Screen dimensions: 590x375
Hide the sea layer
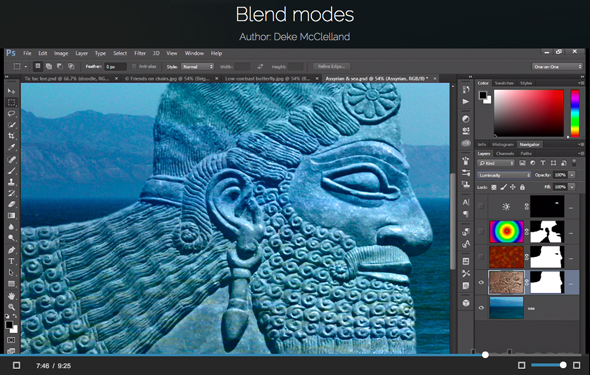[481, 308]
